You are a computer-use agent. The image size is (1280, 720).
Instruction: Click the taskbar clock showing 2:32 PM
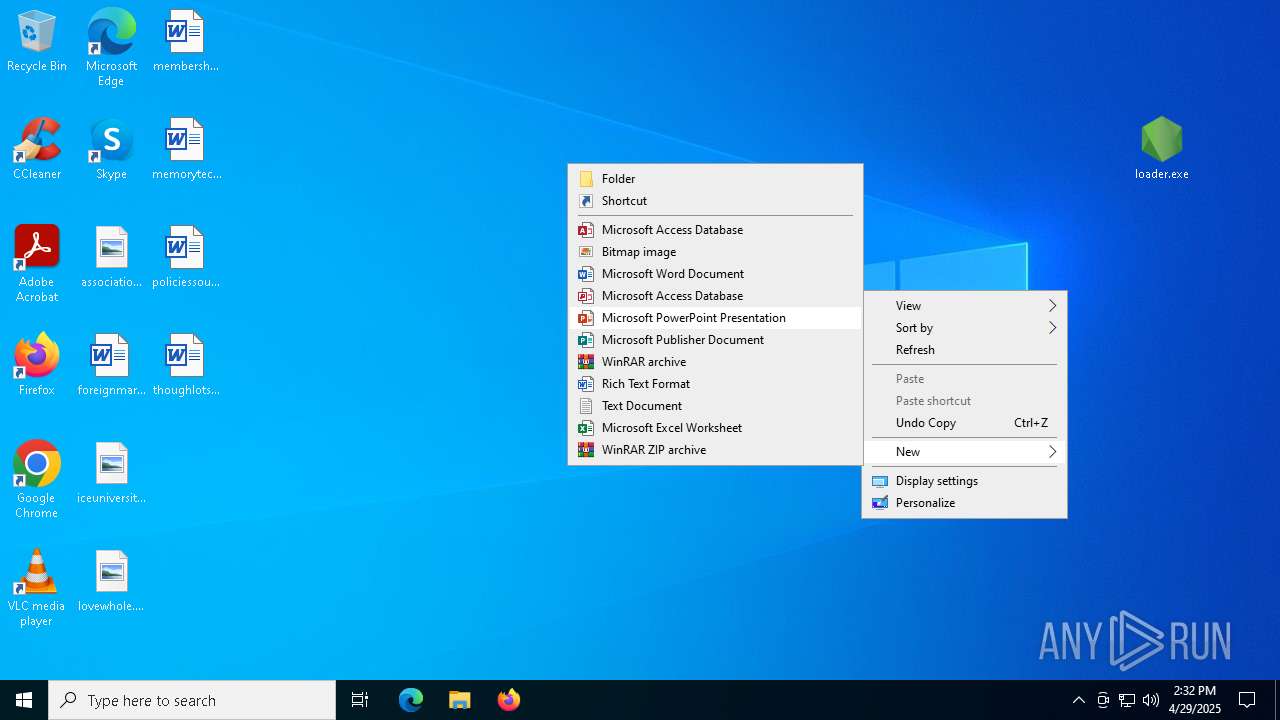coord(1195,700)
